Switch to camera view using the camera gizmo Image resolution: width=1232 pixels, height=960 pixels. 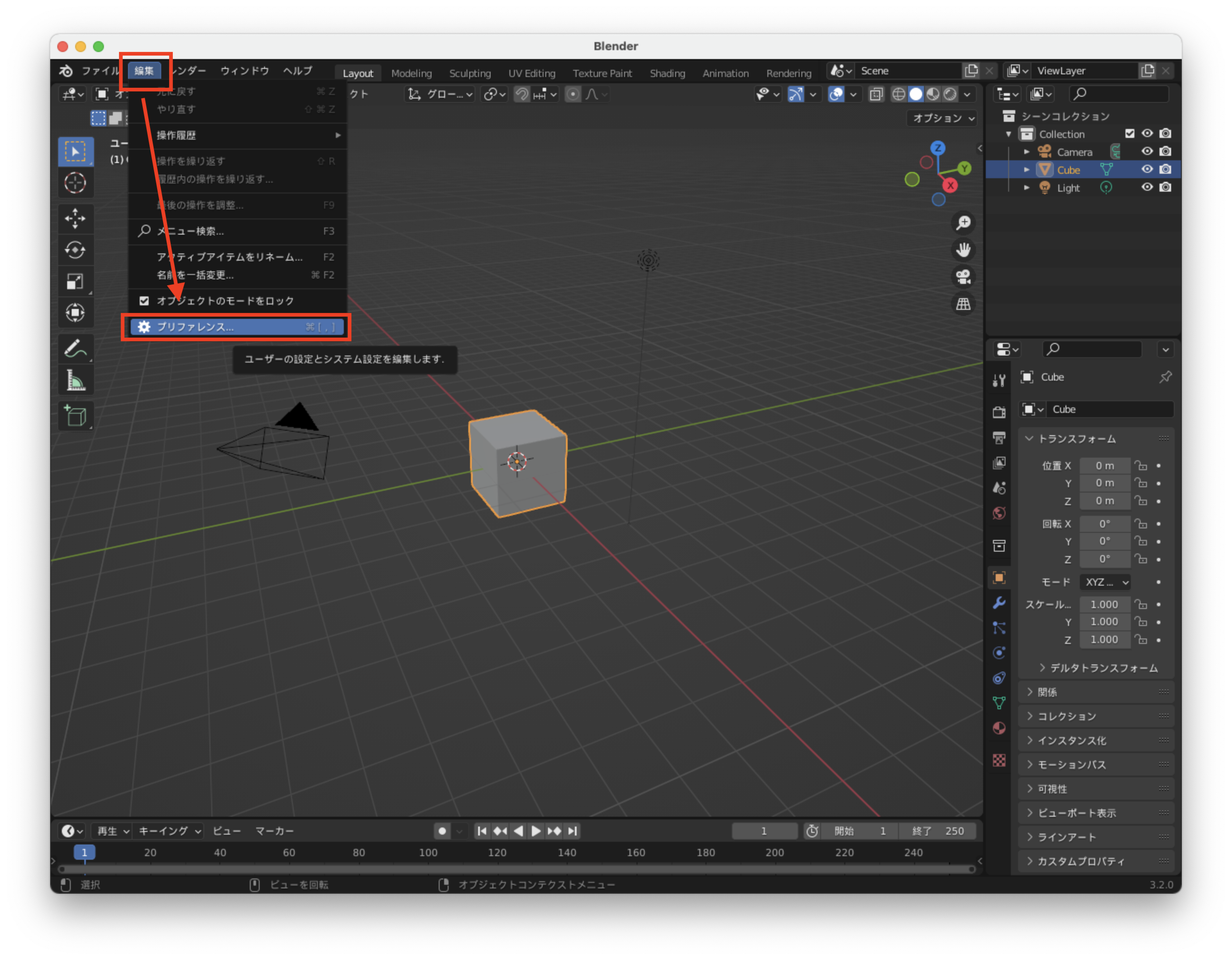point(963,277)
